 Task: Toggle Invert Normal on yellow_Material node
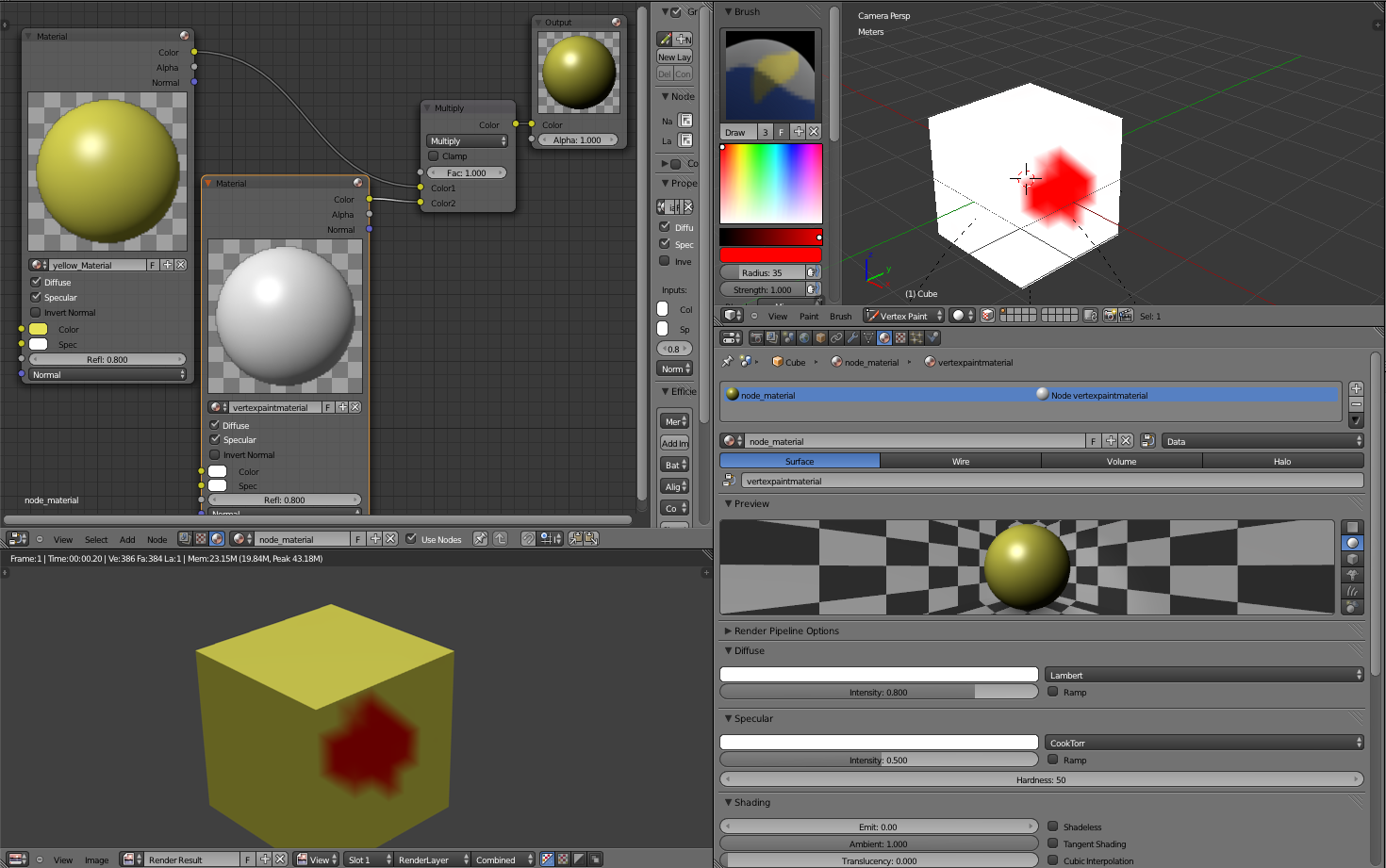[36, 312]
